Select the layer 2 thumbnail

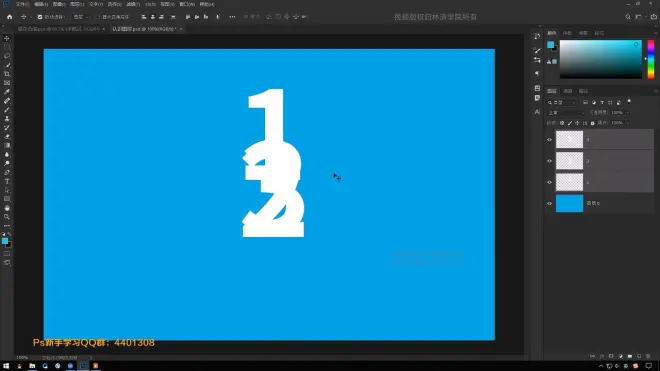[569, 161]
